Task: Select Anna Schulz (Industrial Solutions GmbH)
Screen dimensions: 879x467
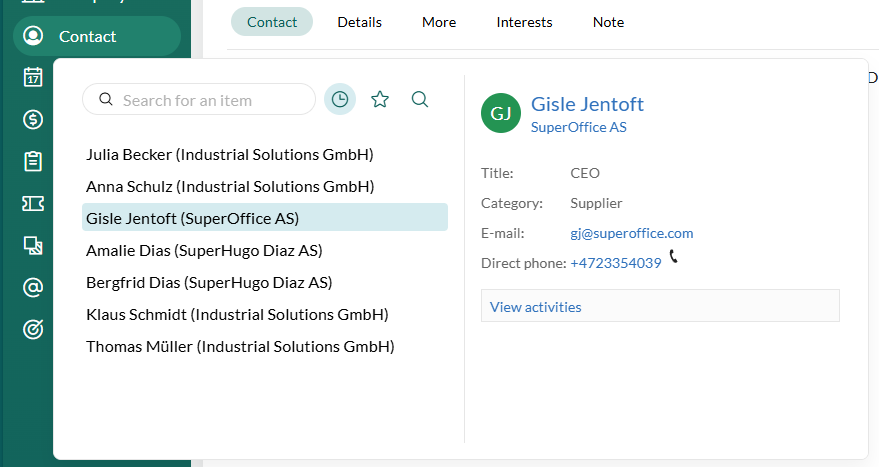Action: point(230,187)
